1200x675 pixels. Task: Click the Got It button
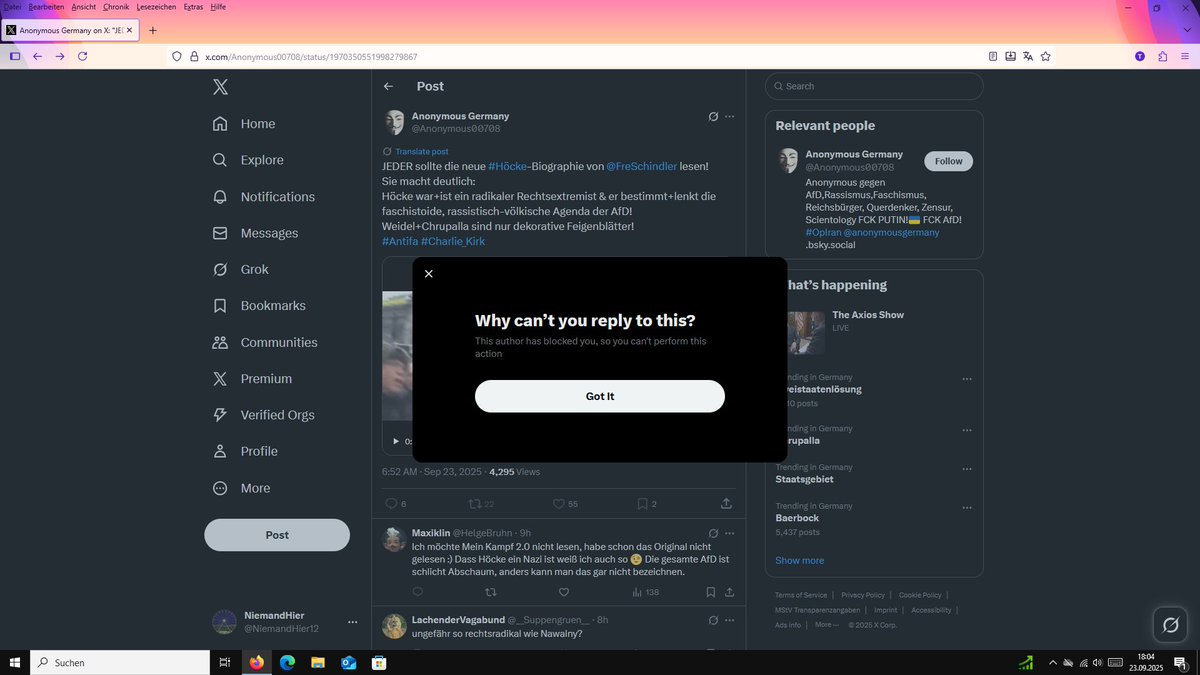point(600,396)
